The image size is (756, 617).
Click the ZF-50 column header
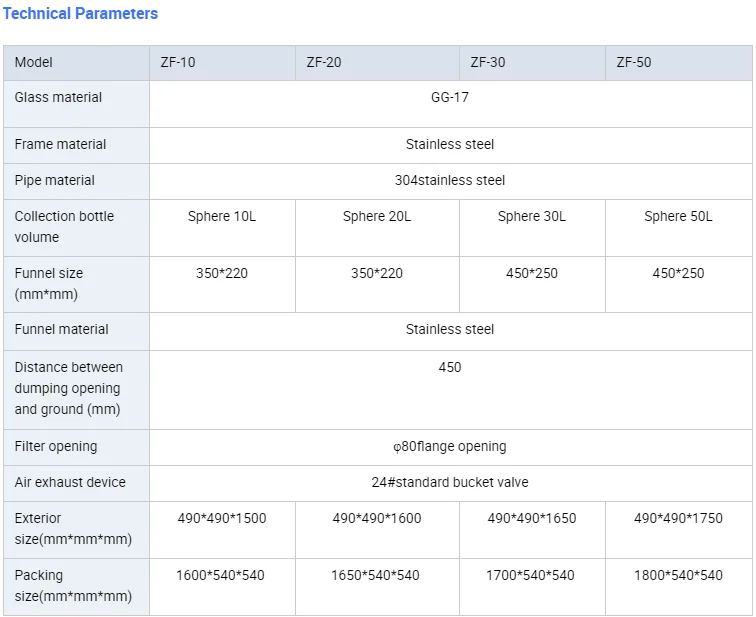633,62
